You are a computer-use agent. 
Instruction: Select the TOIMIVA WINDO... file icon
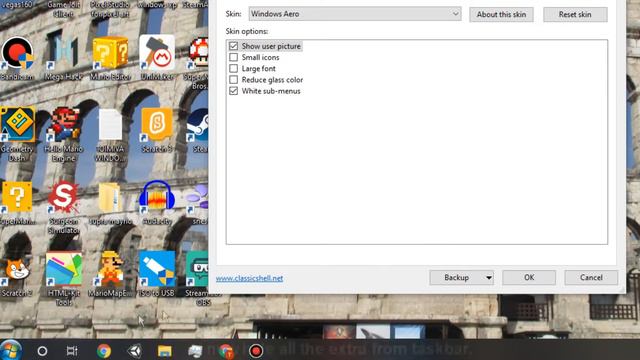pyautogui.click(x=110, y=124)
